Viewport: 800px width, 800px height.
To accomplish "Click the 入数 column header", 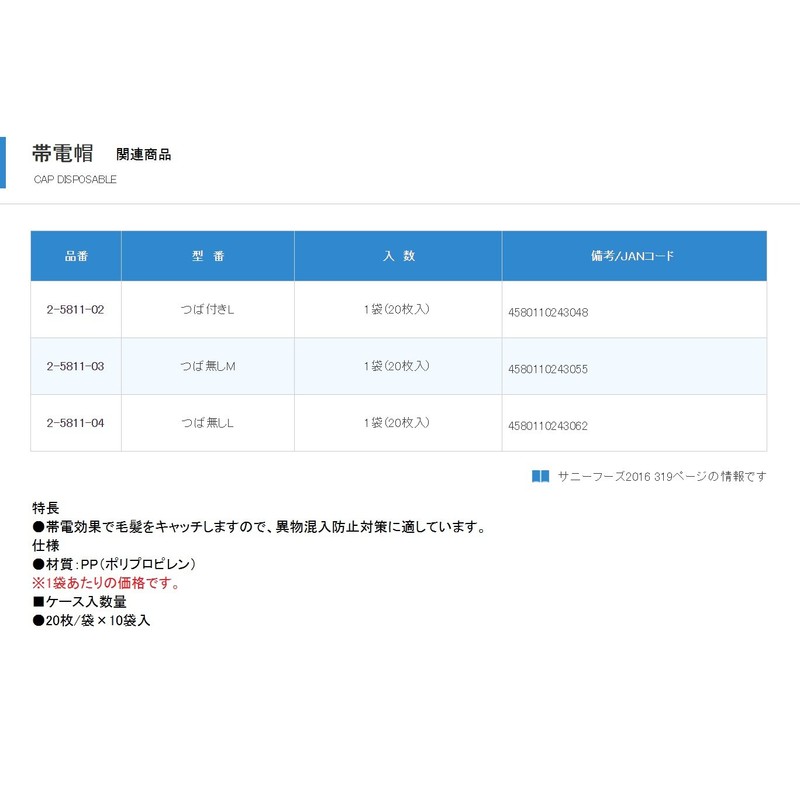I will click(398, 256).
